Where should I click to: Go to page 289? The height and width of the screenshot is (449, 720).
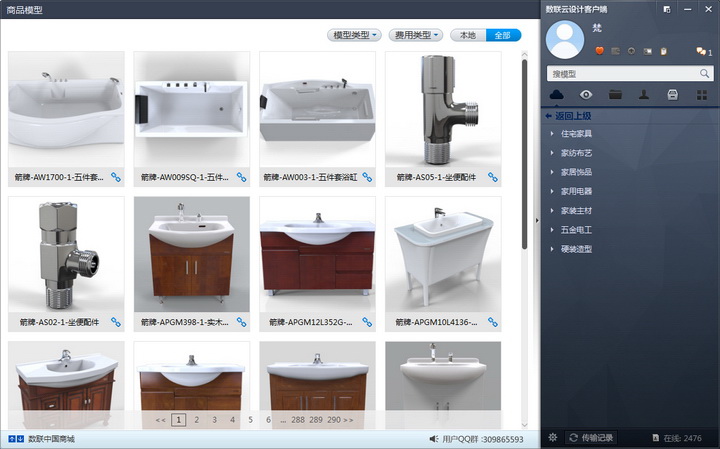point(316,420)
